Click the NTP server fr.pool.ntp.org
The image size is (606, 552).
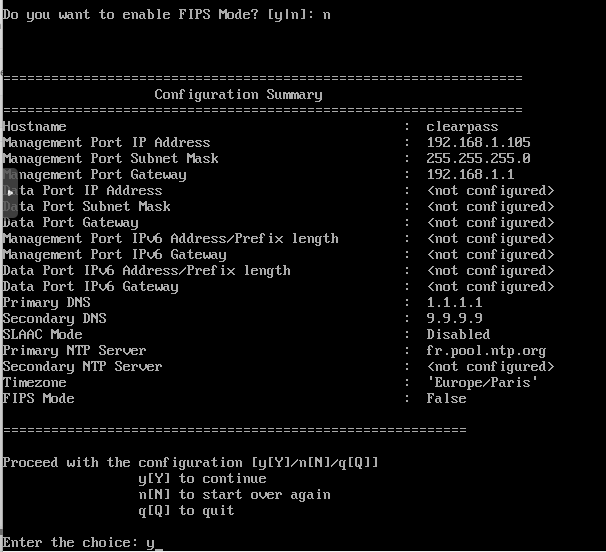pos(486,351)
